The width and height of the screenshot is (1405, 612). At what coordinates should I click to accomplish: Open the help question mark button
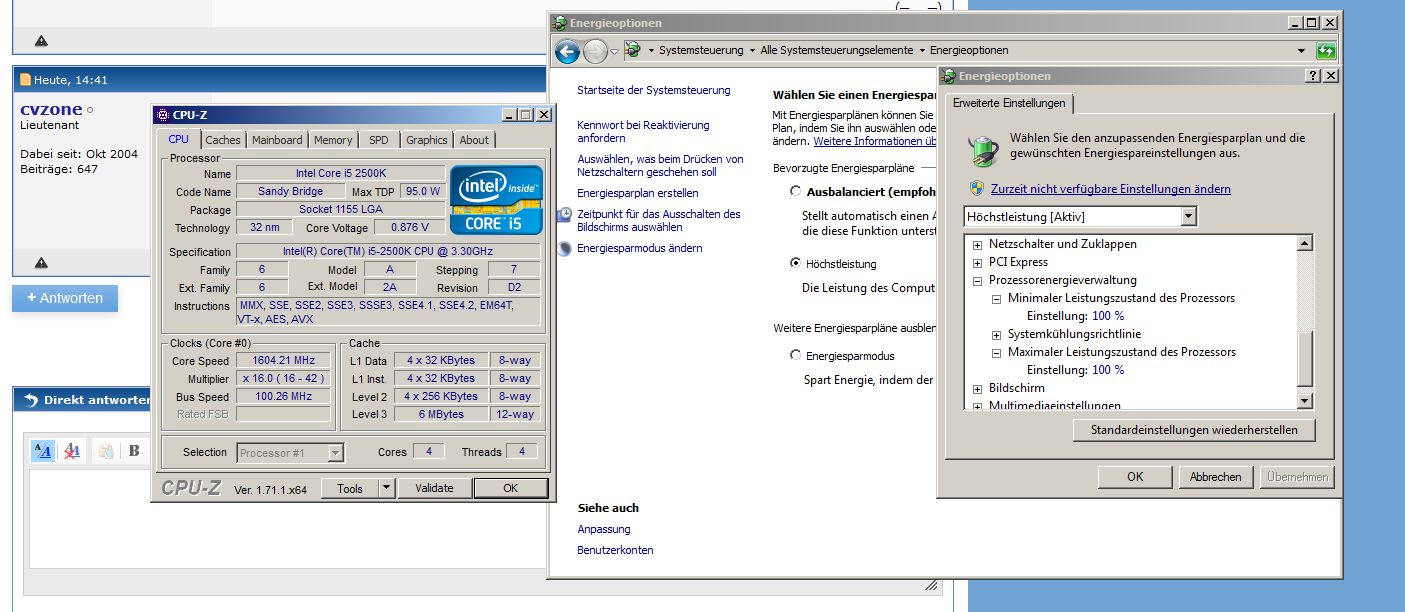1312,76
